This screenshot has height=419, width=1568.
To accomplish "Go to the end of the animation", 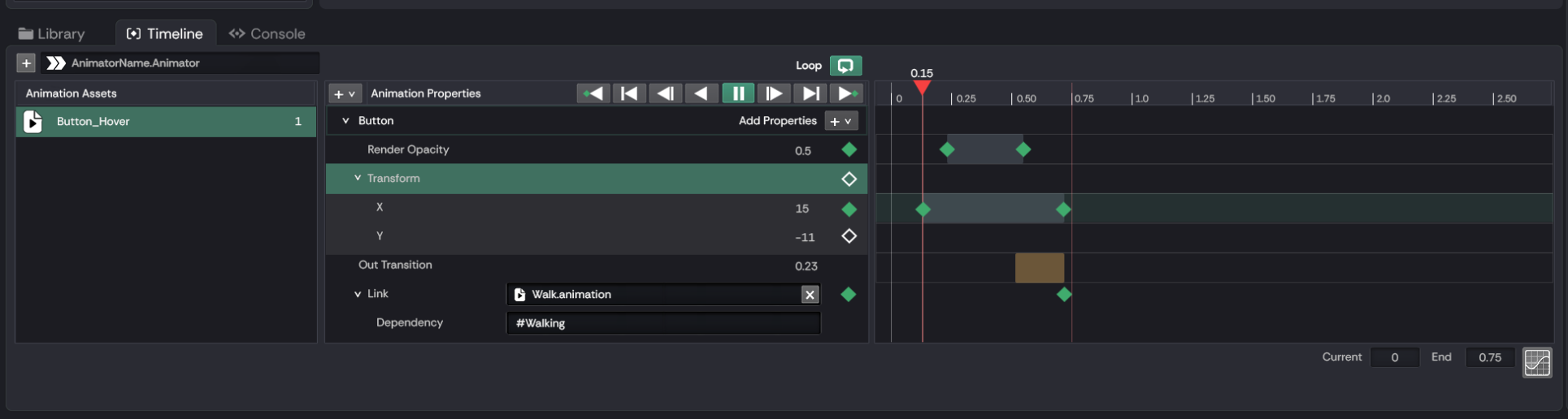I will point(810,93).
